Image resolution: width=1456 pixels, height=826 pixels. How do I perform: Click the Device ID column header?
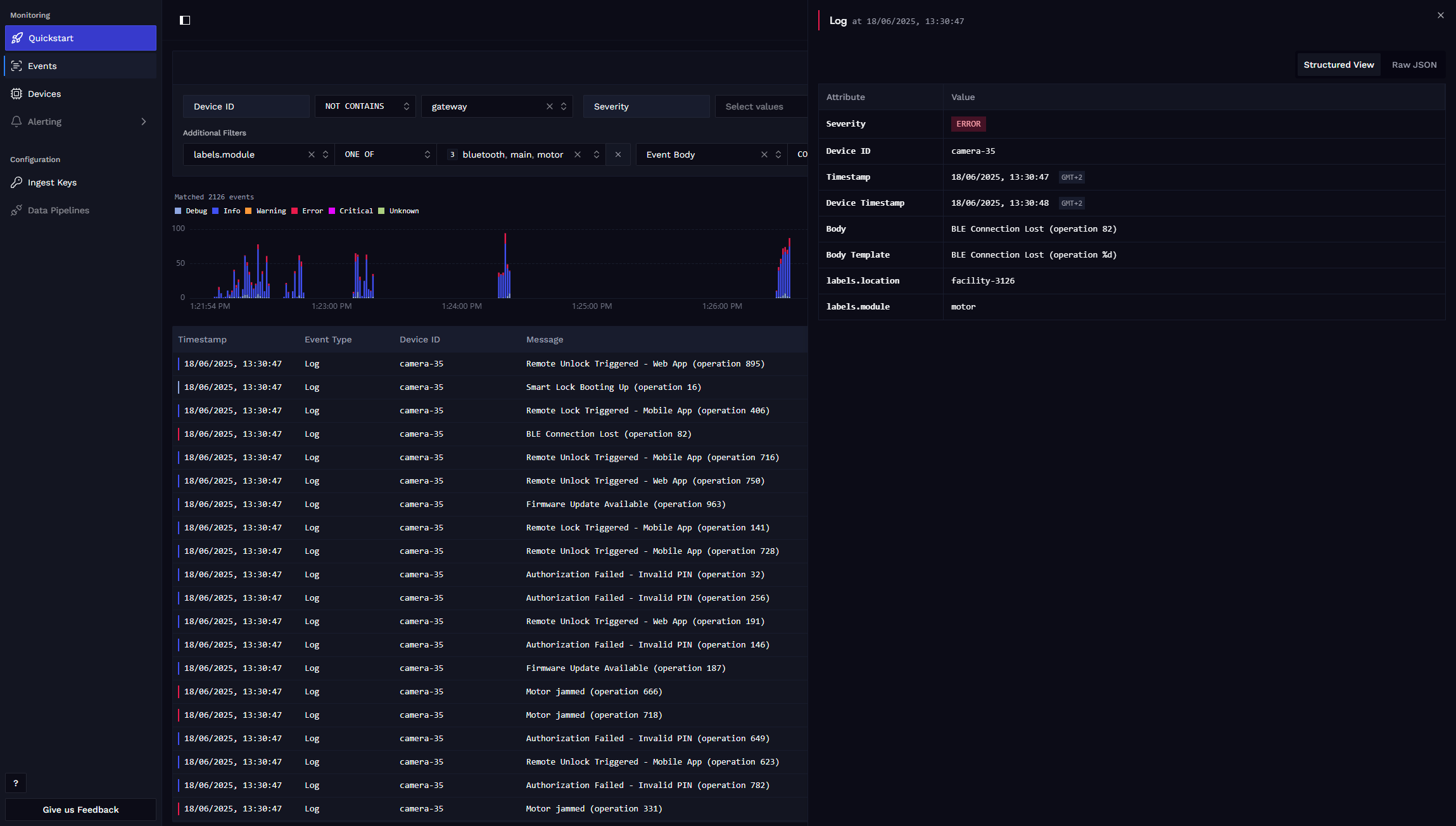point(420,339)
